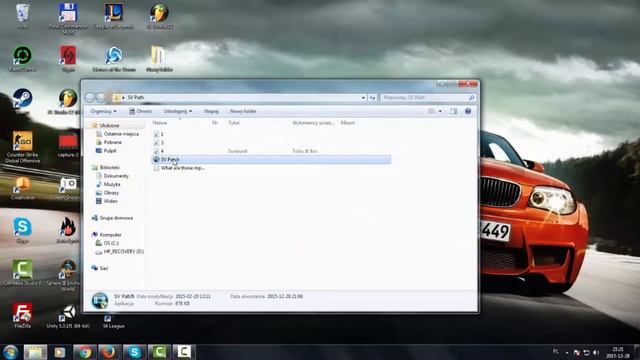Open Firefox from the taskbar

coord(109,352)
